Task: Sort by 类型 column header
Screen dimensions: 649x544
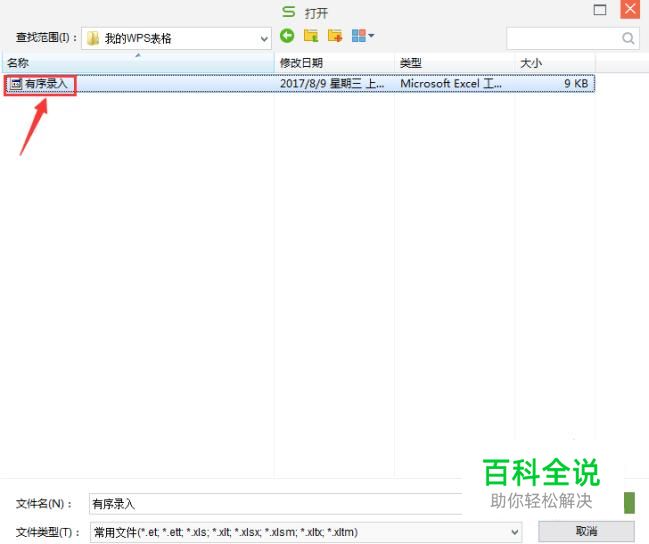Action: (x=454, y=63)
